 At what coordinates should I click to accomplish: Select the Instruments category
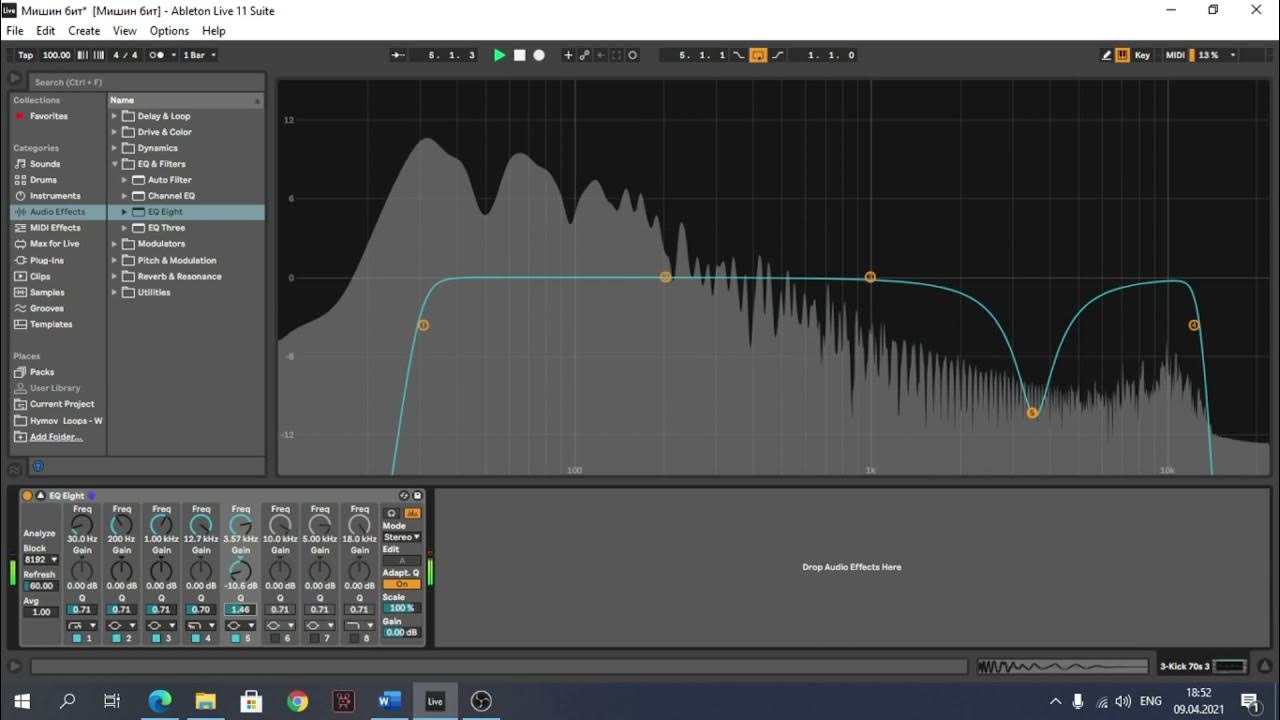55,196
